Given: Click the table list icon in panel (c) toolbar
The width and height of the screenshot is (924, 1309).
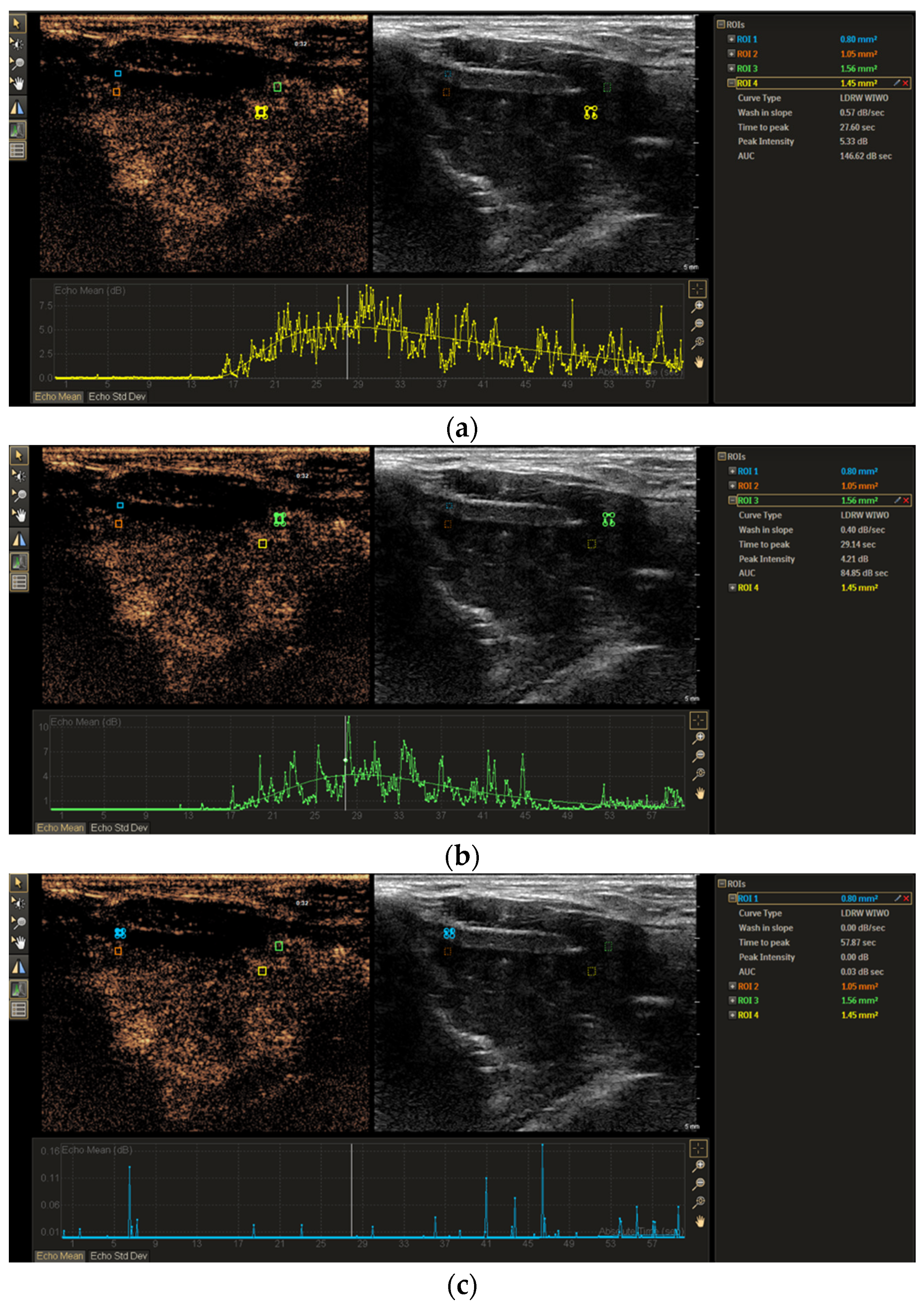Looking at the screenshot, I should (19, 1010).
